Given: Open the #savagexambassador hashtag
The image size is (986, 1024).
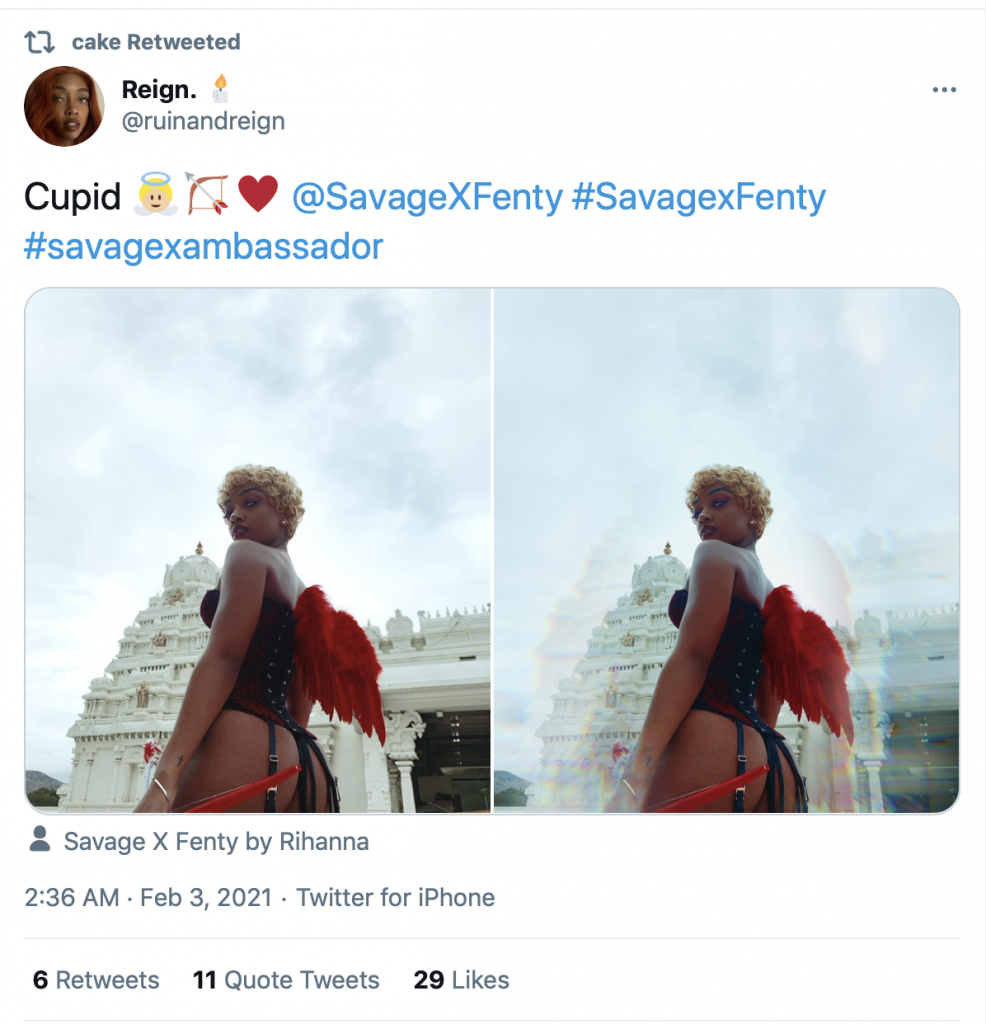Looking at the screenshot, I should 203,246.
